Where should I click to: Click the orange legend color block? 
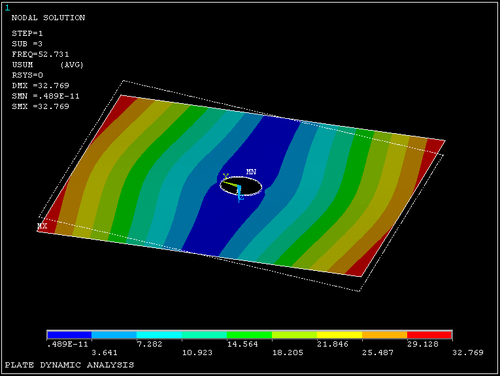pyautogui.click(x=385, y=335)
